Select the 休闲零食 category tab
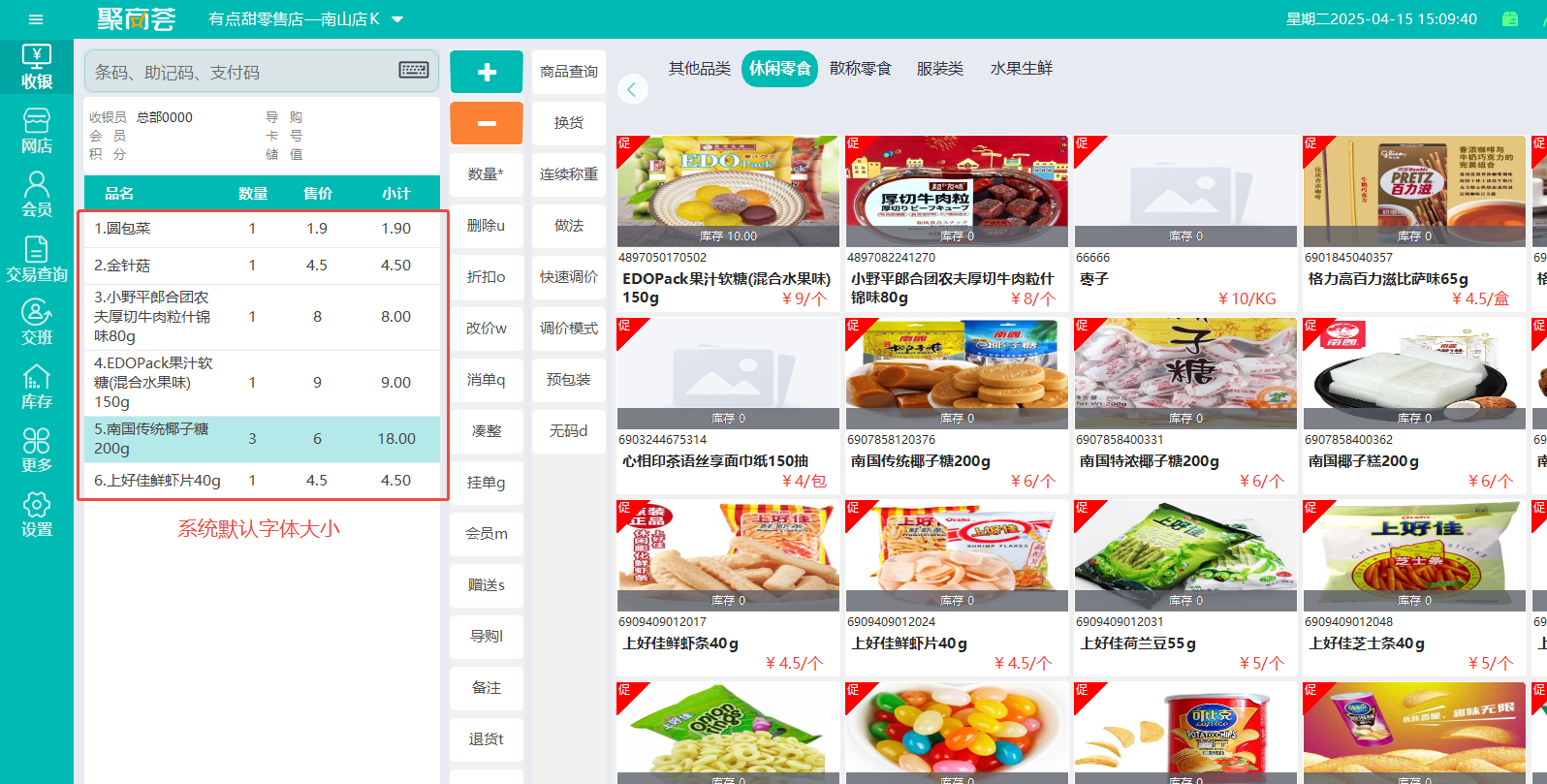Screen dimensions: 1547x784 click(780, 69)
